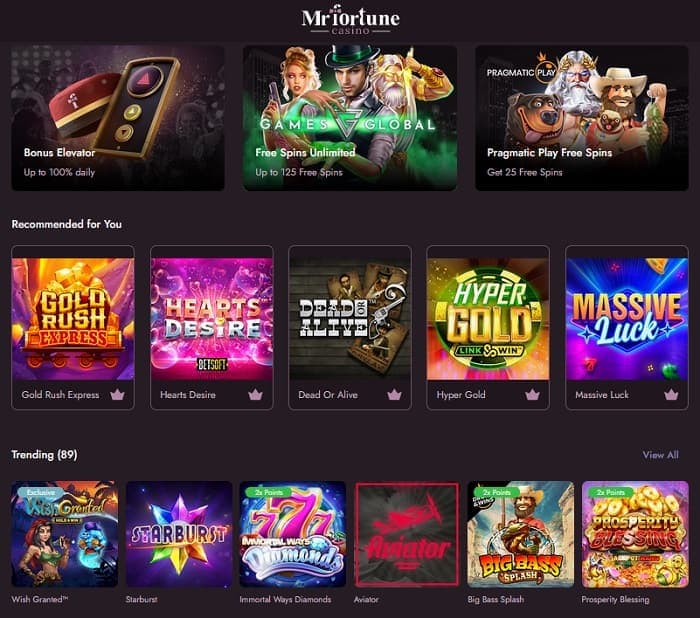Click the crown icon beside Hearts Desire
700x618 pixels.
point(255,395)
